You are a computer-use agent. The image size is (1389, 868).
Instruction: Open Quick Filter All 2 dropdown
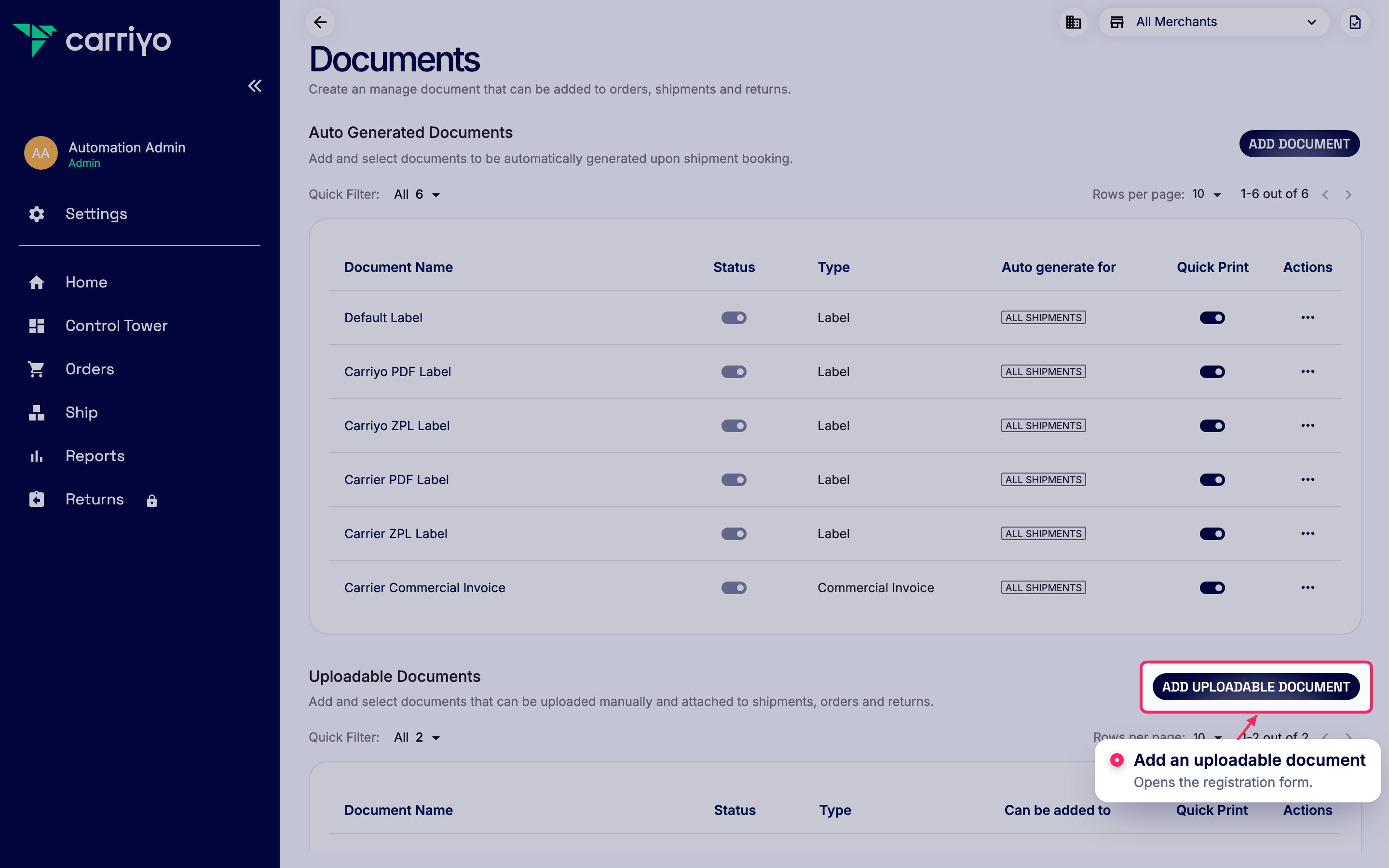[x=417, y=737]
